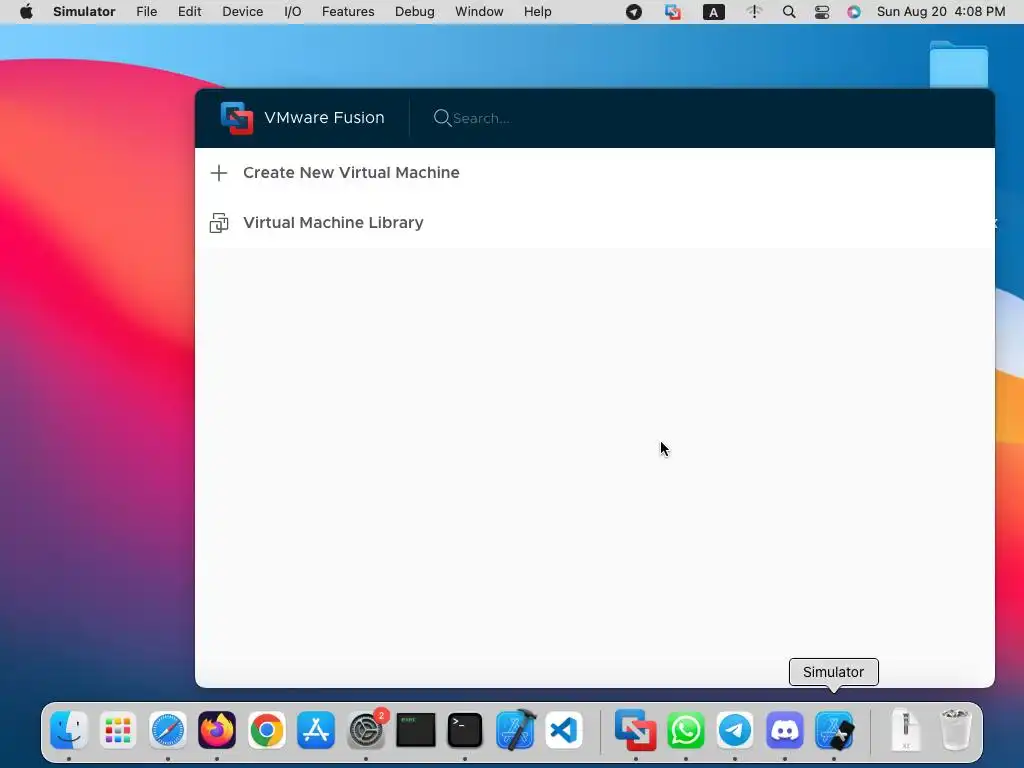The width and height of the screenshot is (1024, 768).
Task: Launch Google Chrome from the Dock
Action: coord(266,730)
